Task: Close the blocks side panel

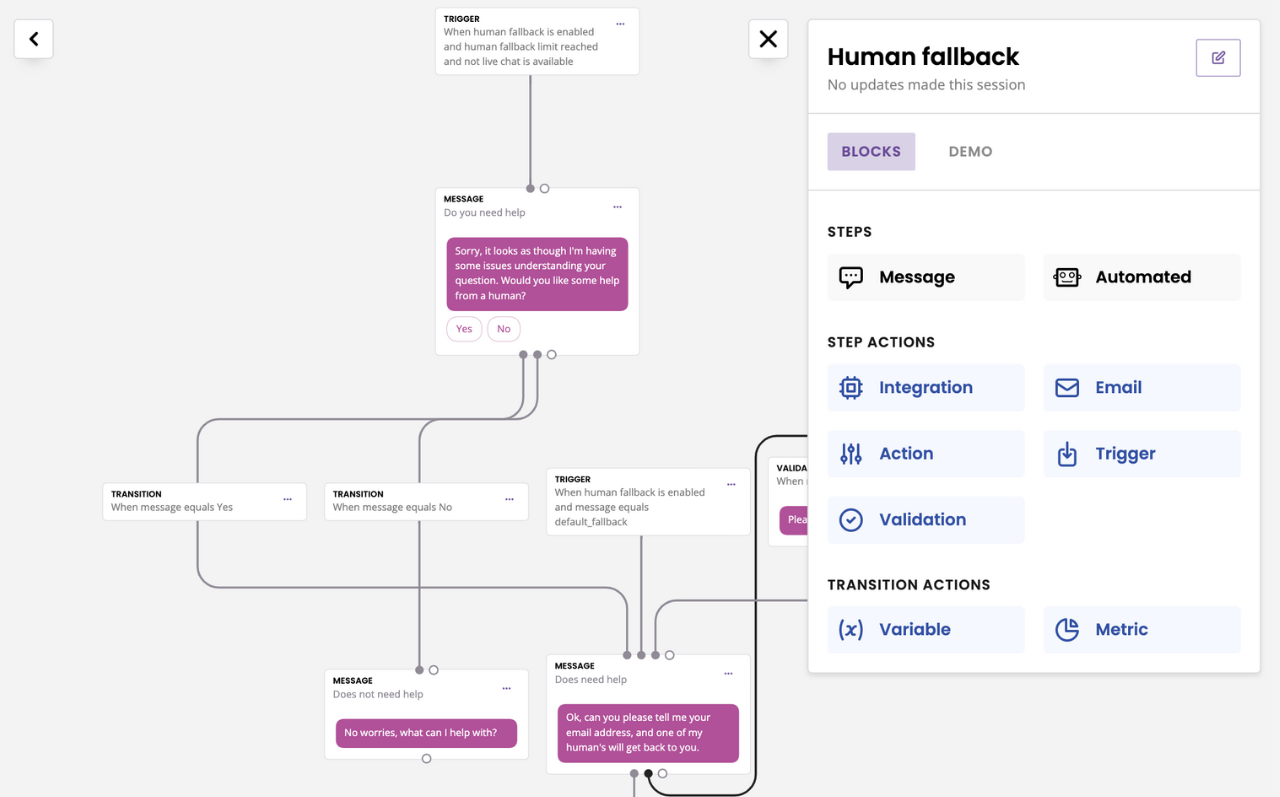Action: 768,39
